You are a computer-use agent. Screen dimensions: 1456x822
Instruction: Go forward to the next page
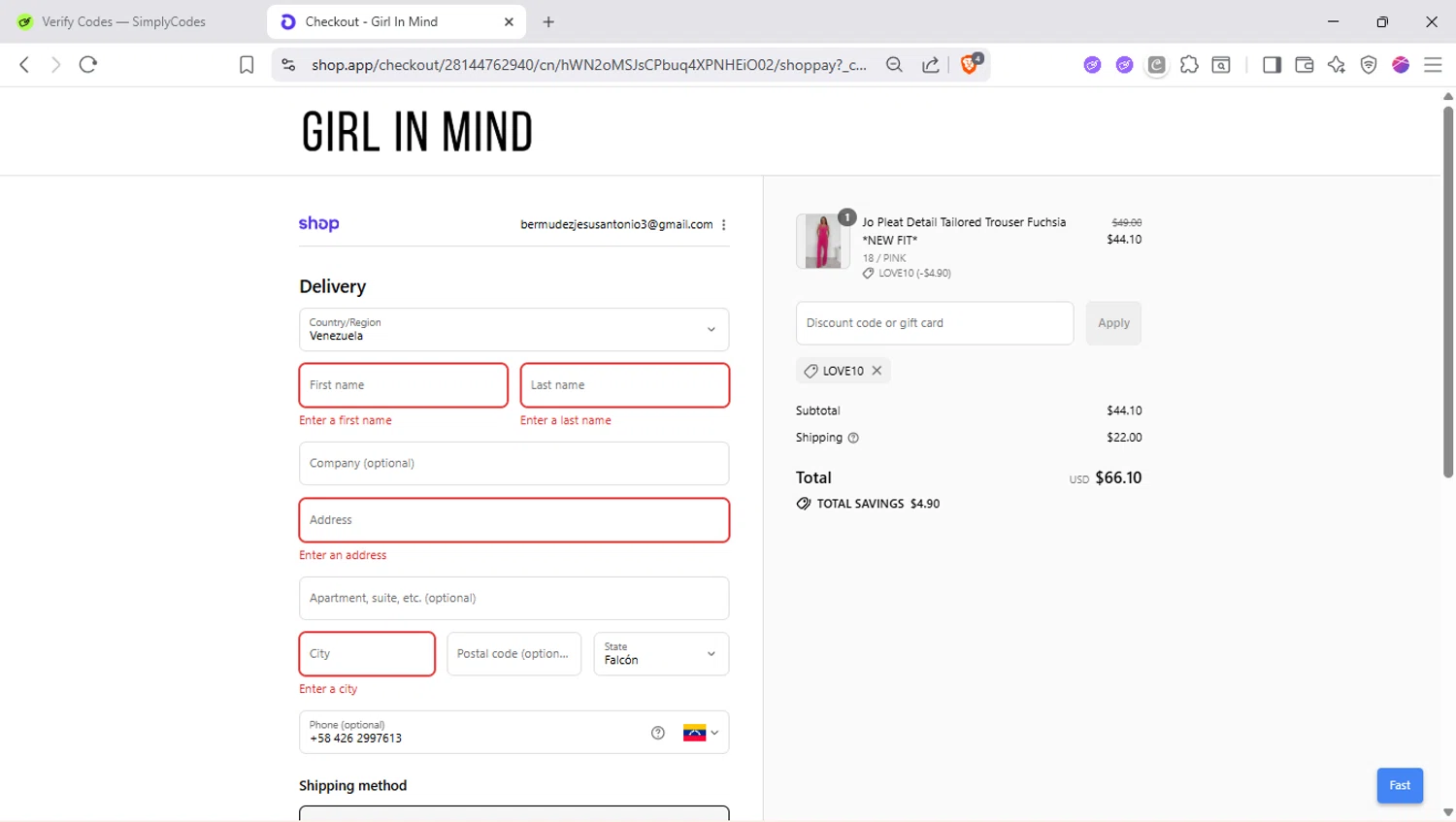coord(55,65)
